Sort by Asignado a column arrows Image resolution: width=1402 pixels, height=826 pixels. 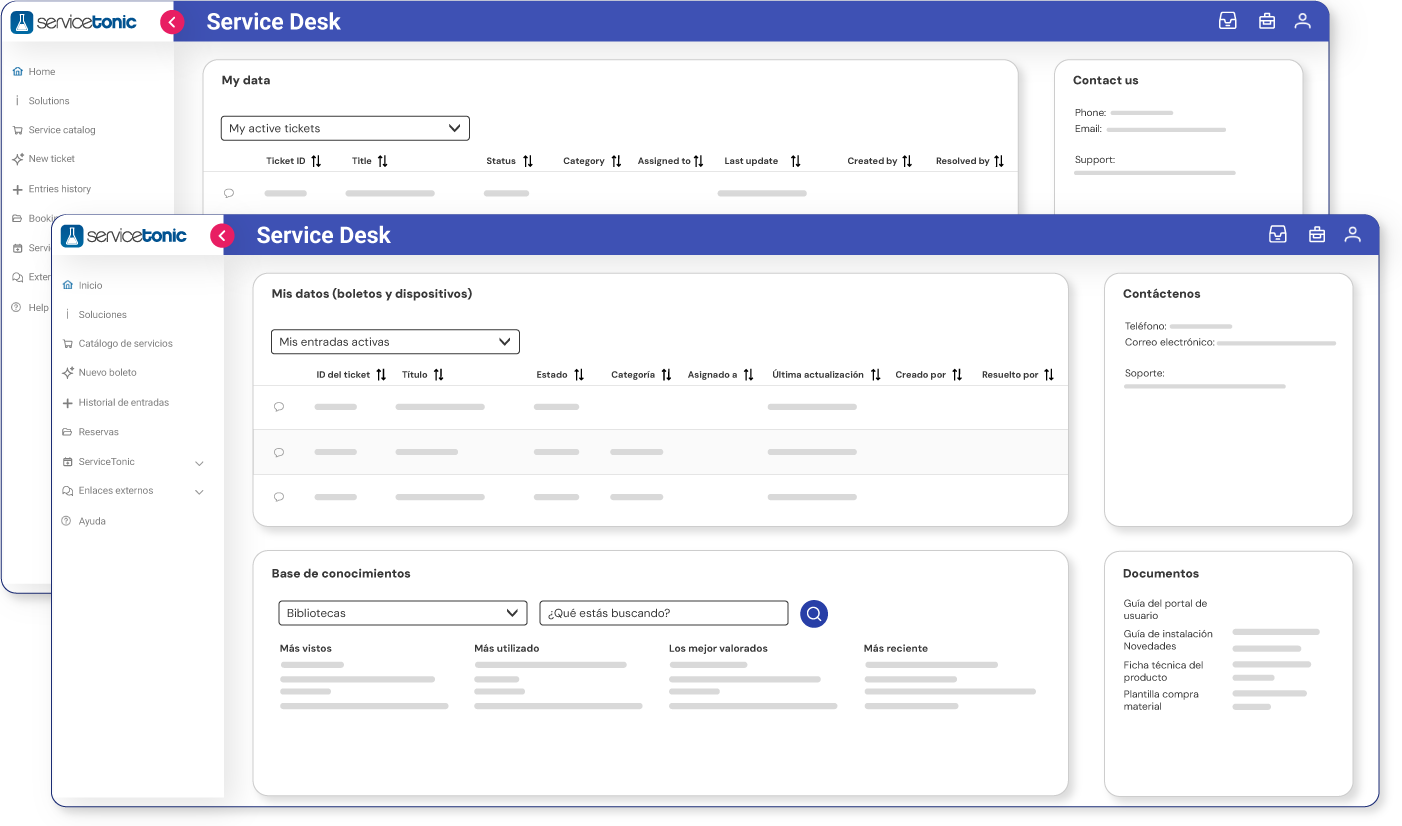pos(749,375)
